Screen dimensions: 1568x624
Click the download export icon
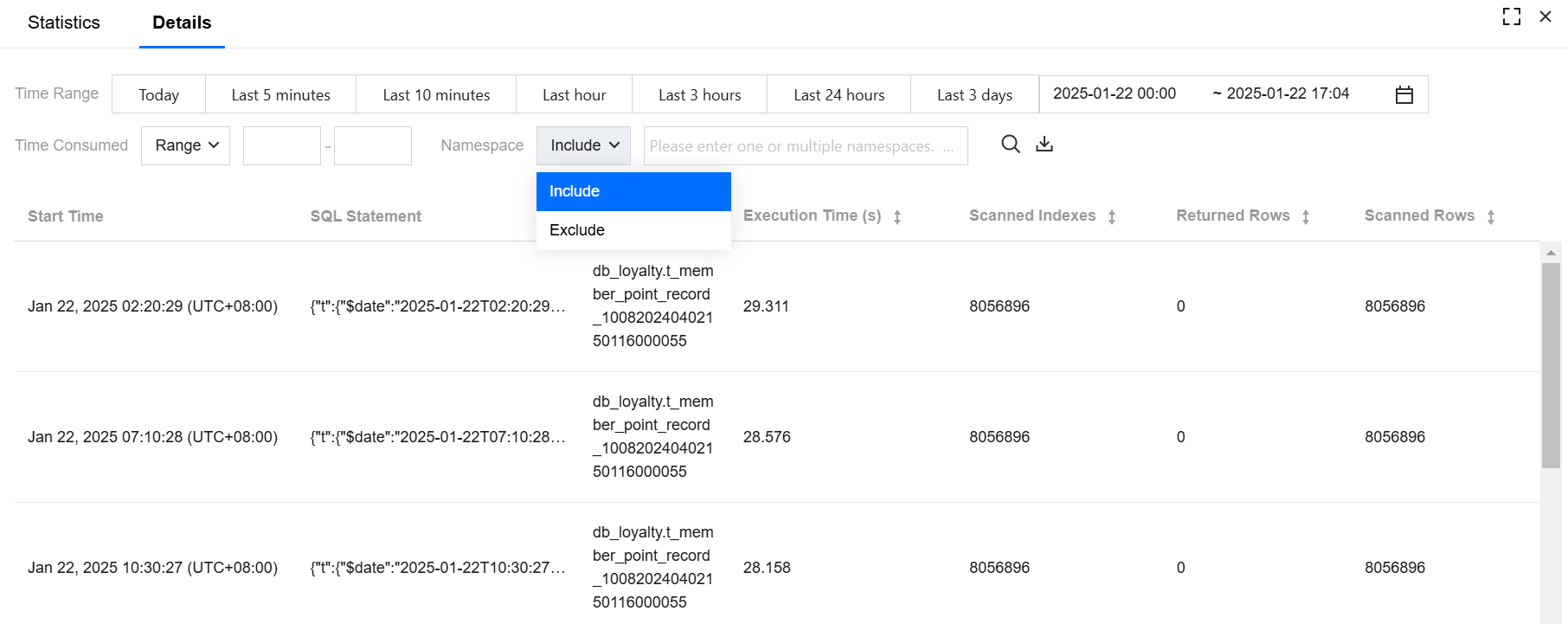click(1044, 145)
